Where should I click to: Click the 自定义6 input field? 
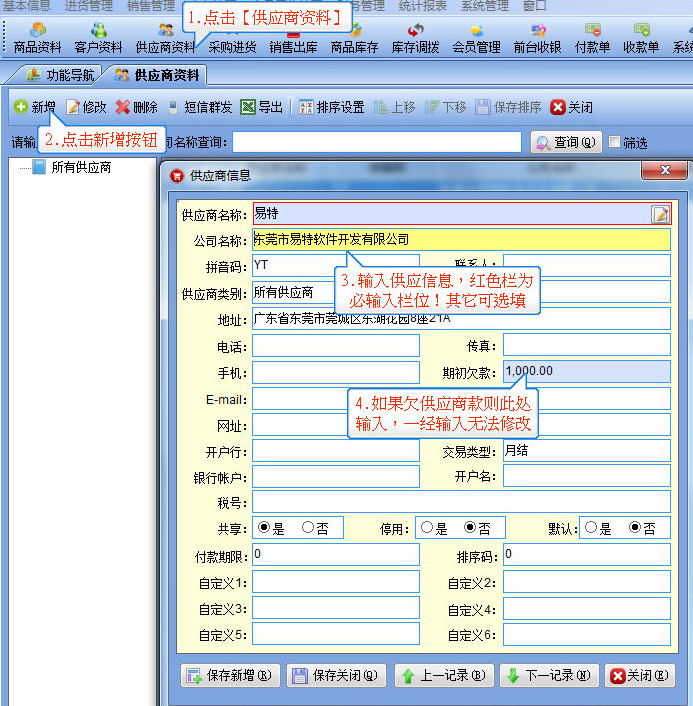(587, 634)
